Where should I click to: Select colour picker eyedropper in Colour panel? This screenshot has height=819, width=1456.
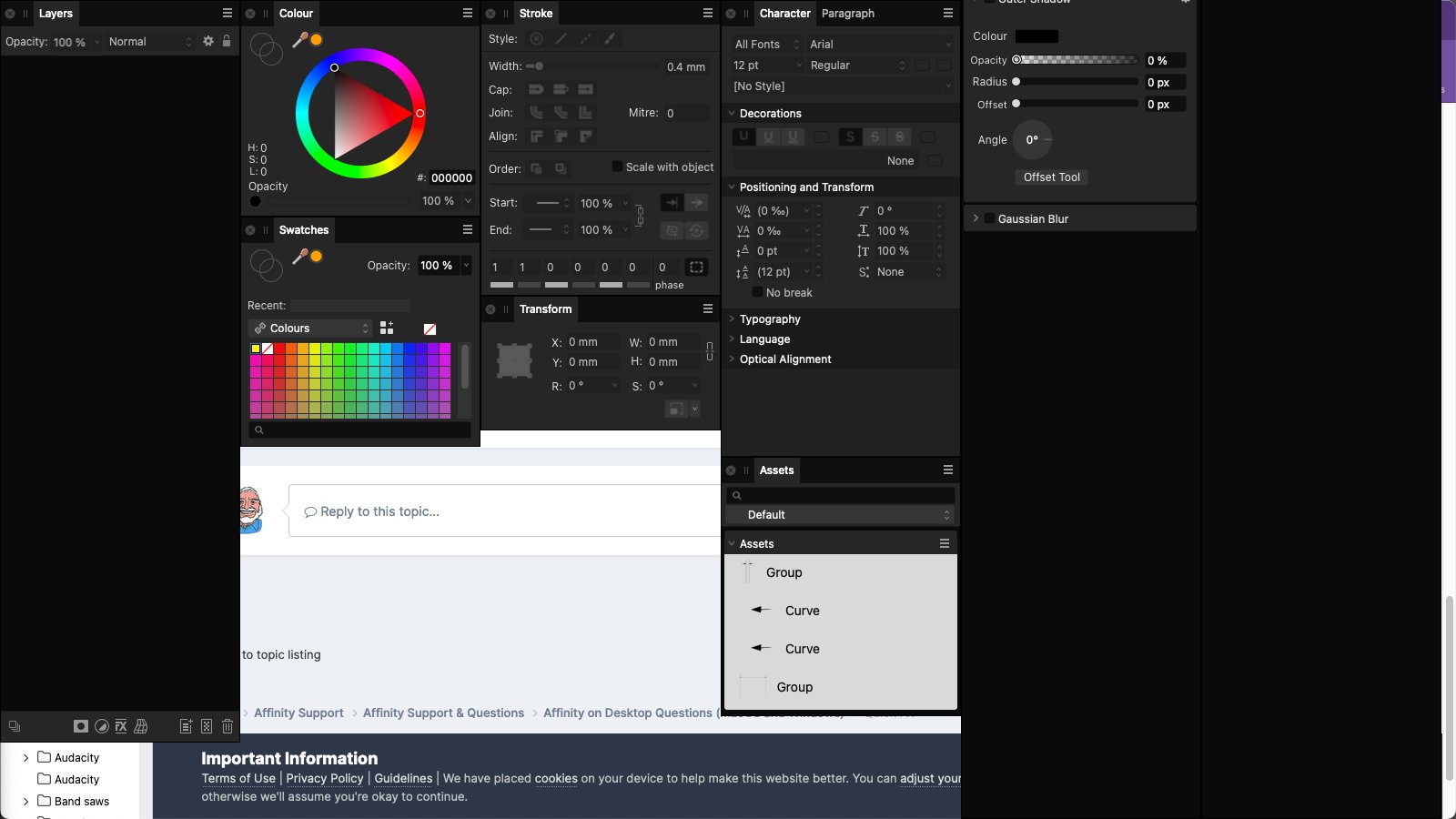(x=299, y=39)
